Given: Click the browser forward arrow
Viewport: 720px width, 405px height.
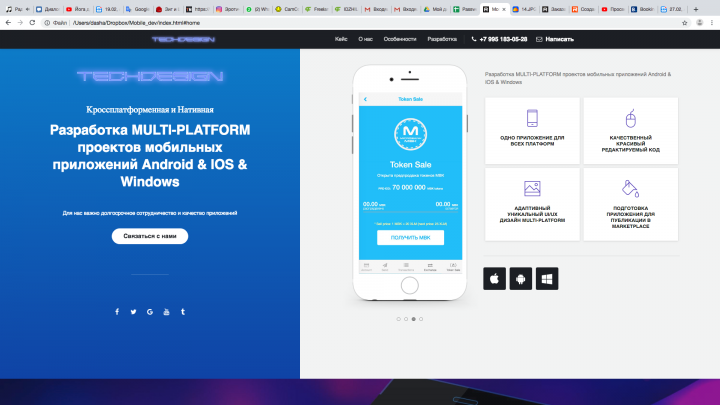Looking at the screenshot, I should click(x=20, y=22).
